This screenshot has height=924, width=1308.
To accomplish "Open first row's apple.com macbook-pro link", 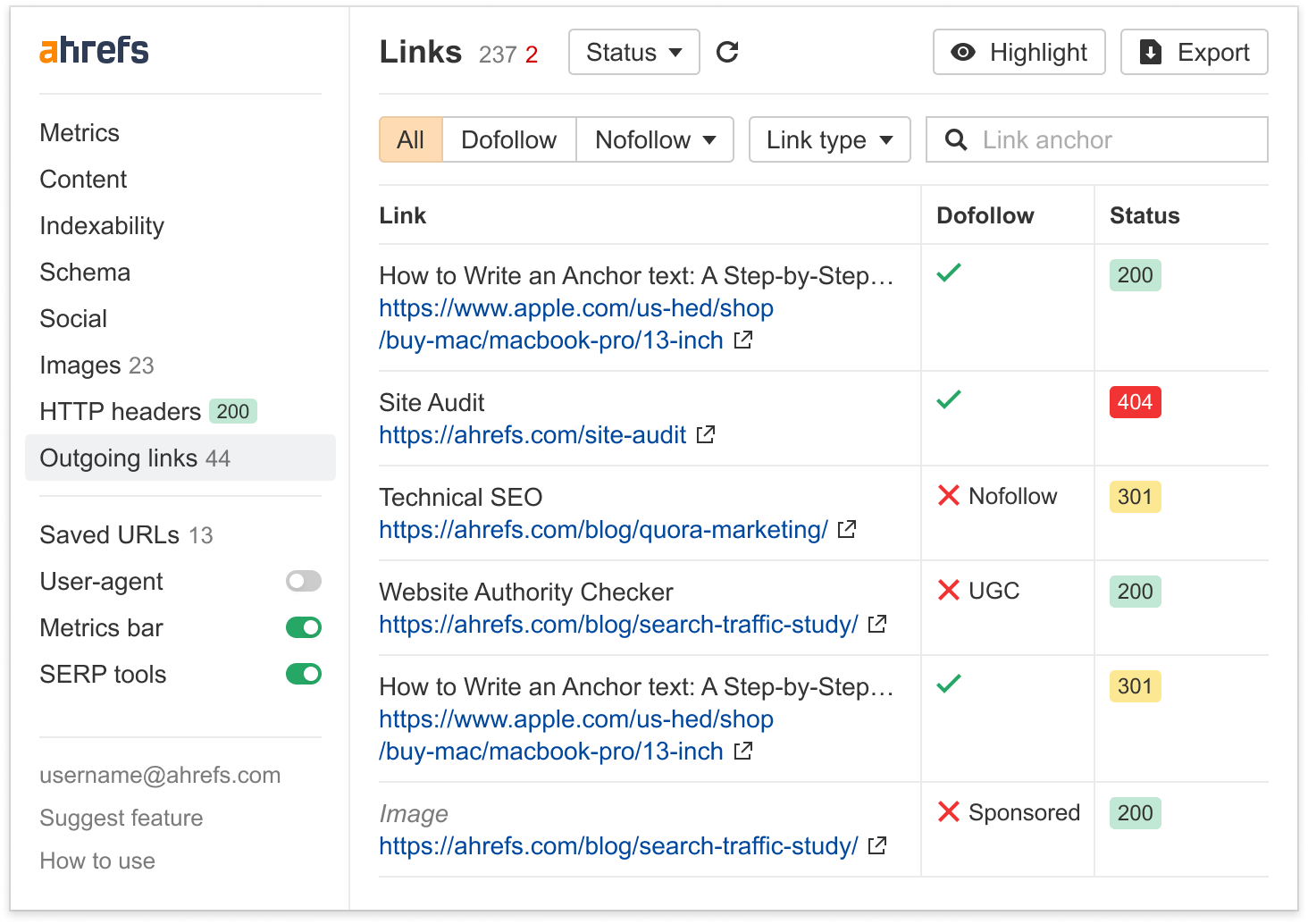I will [576, 323].
